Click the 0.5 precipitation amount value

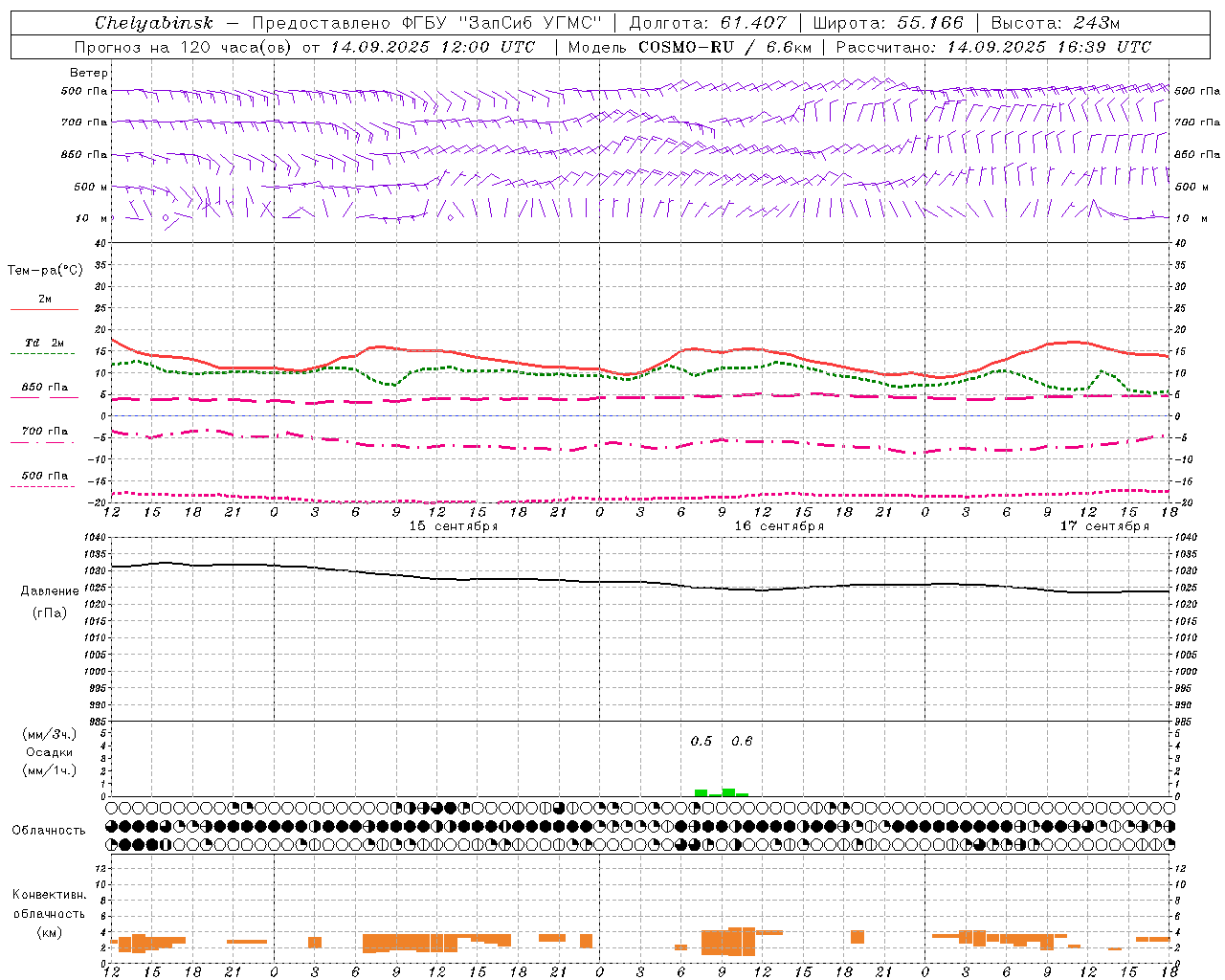(702, 741)
